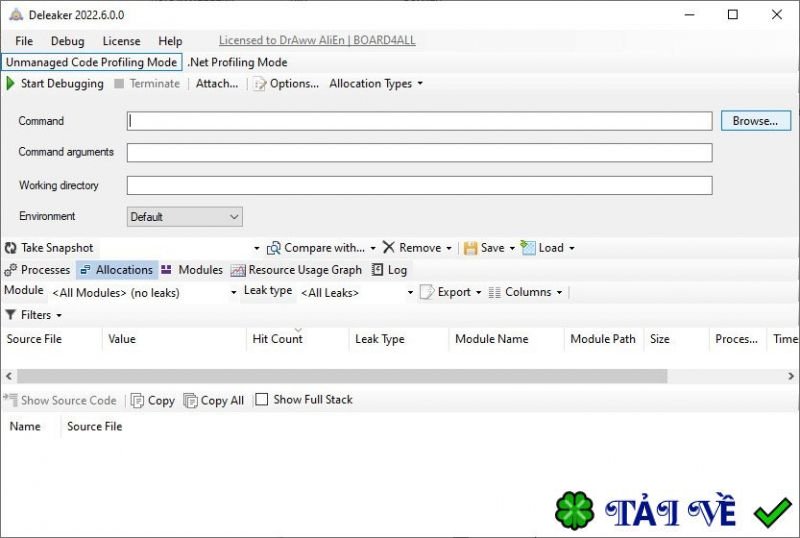Focus the Command arguments input field
The height and width of the screenshot is (538, 800).
tap(419, 153)
